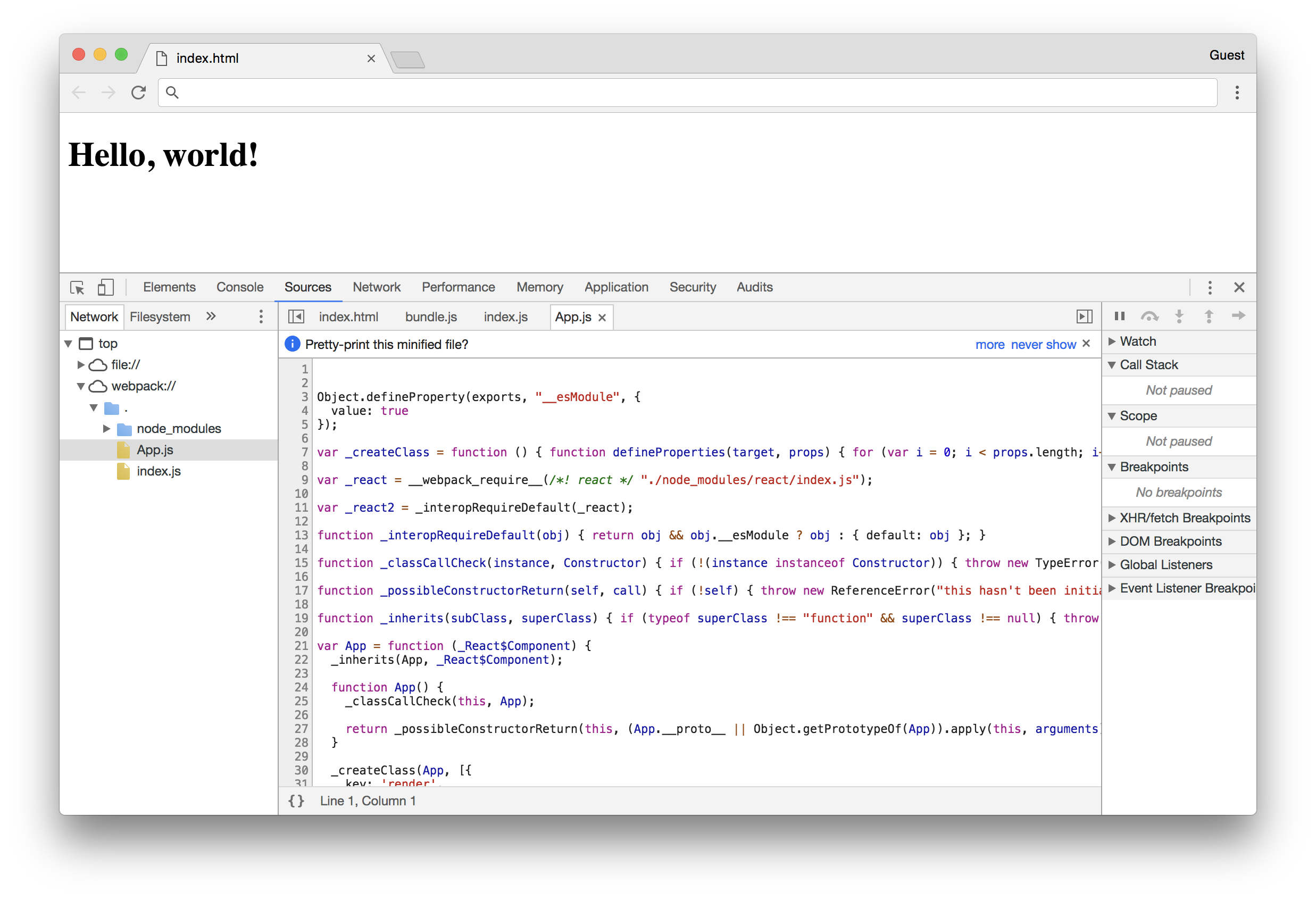Click line number 21 in gutter
The height and width of the screenshot is (900, 1316).
301,646
